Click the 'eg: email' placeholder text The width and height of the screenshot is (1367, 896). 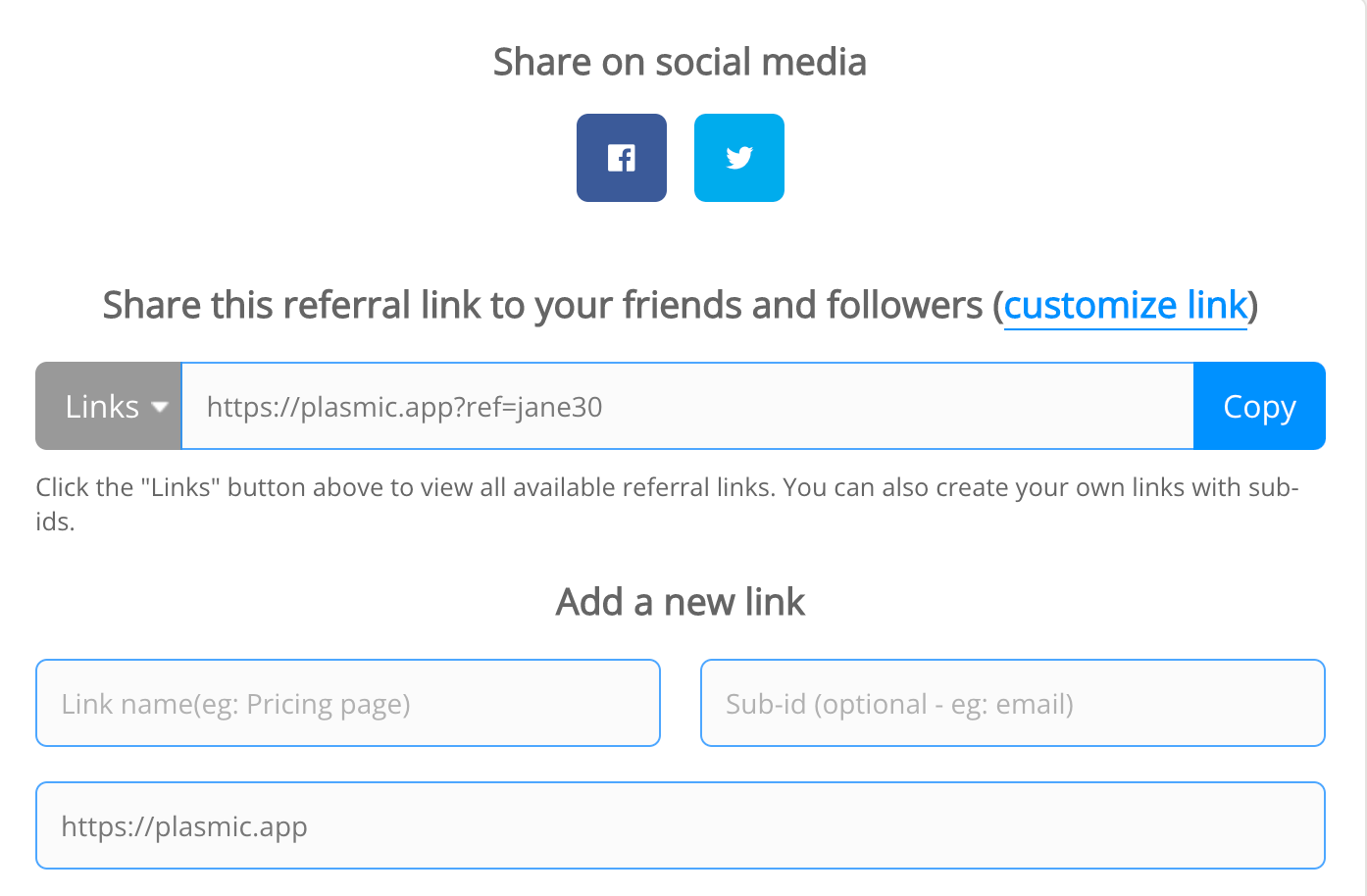tap(1008, 705)
